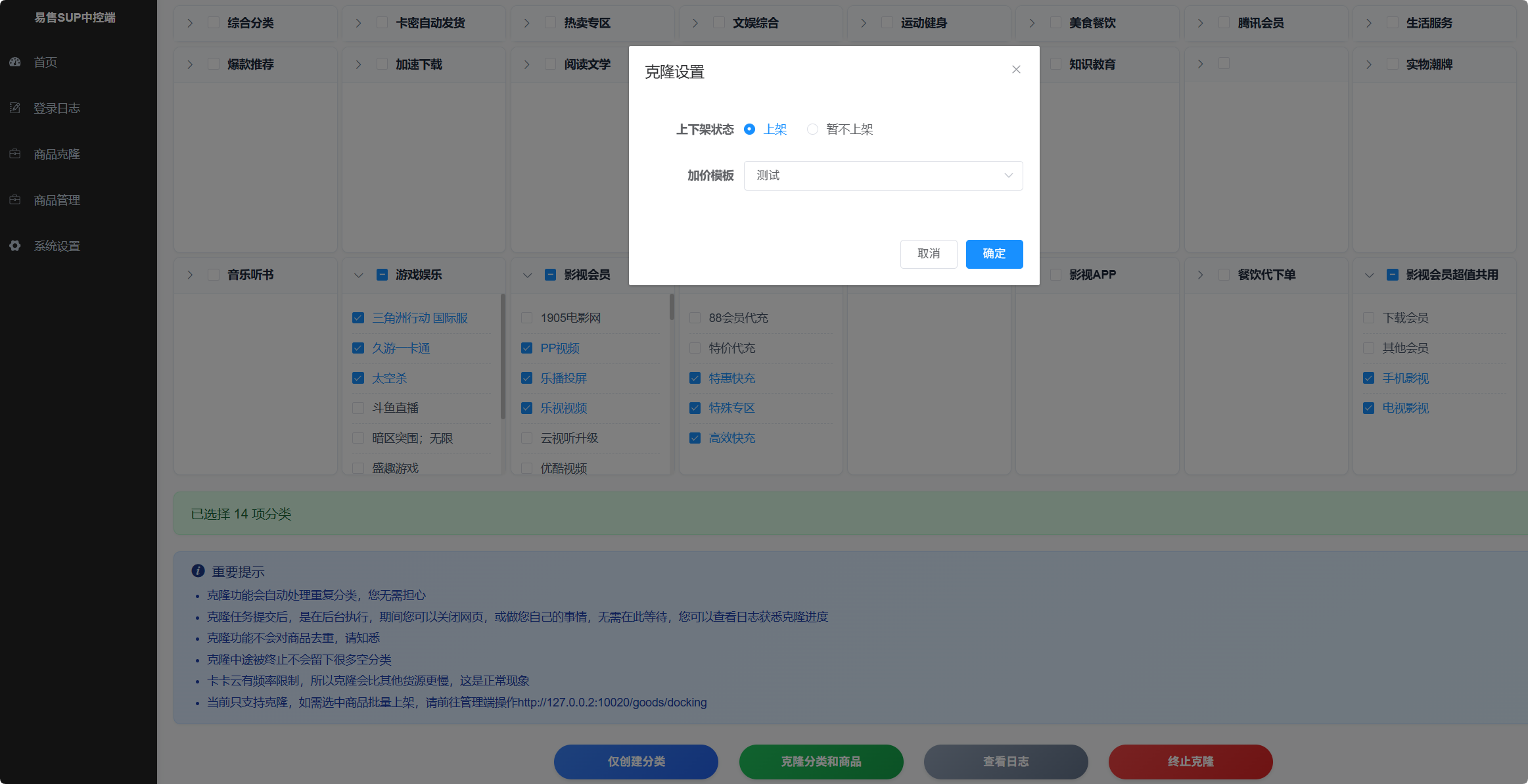Open 系统设置 using the gear icon
Image resolution: width=1528 pixels, height=784 pixels.
click(x=15, y=246)
